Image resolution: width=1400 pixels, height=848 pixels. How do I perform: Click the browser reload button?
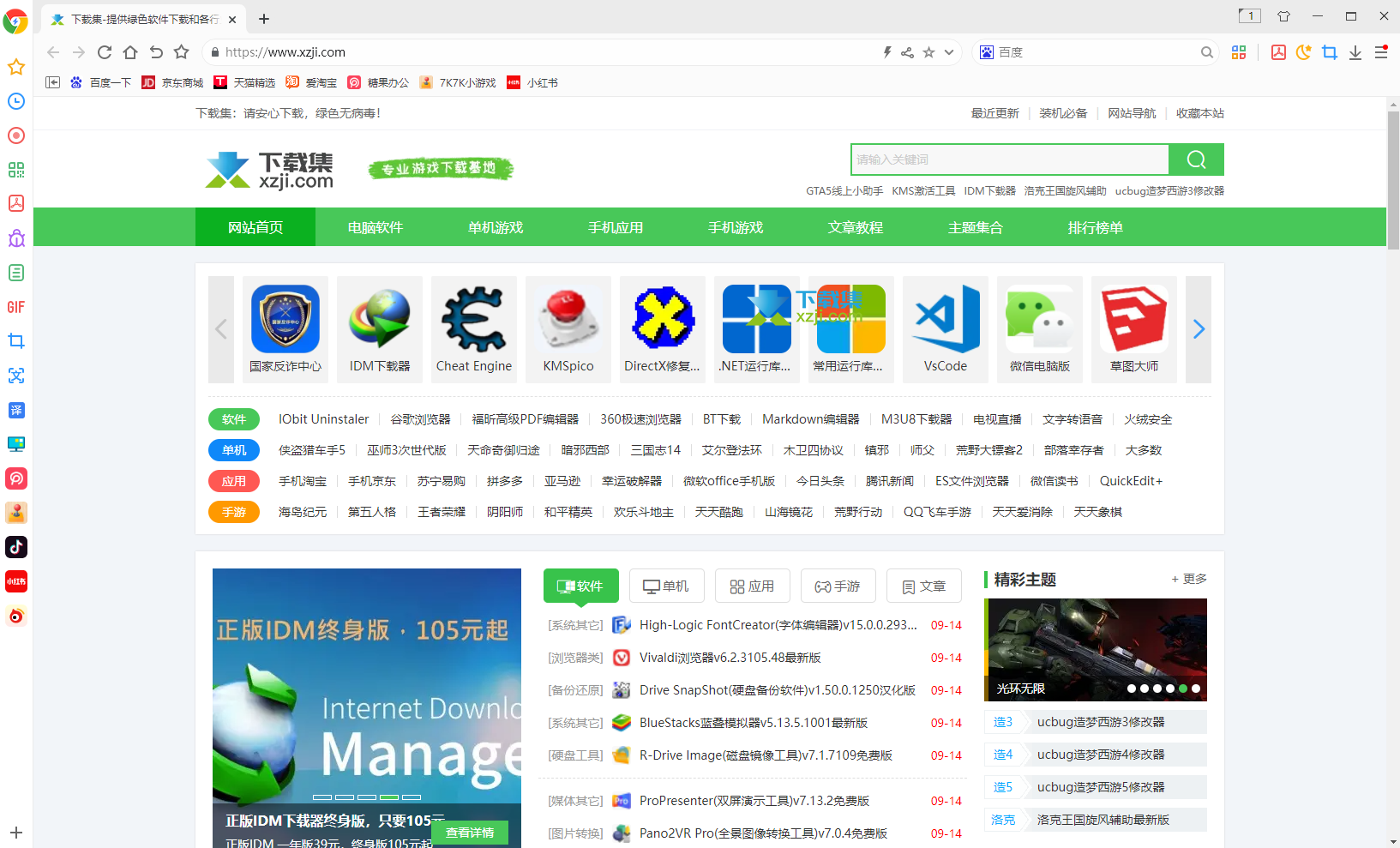point(105,52)
